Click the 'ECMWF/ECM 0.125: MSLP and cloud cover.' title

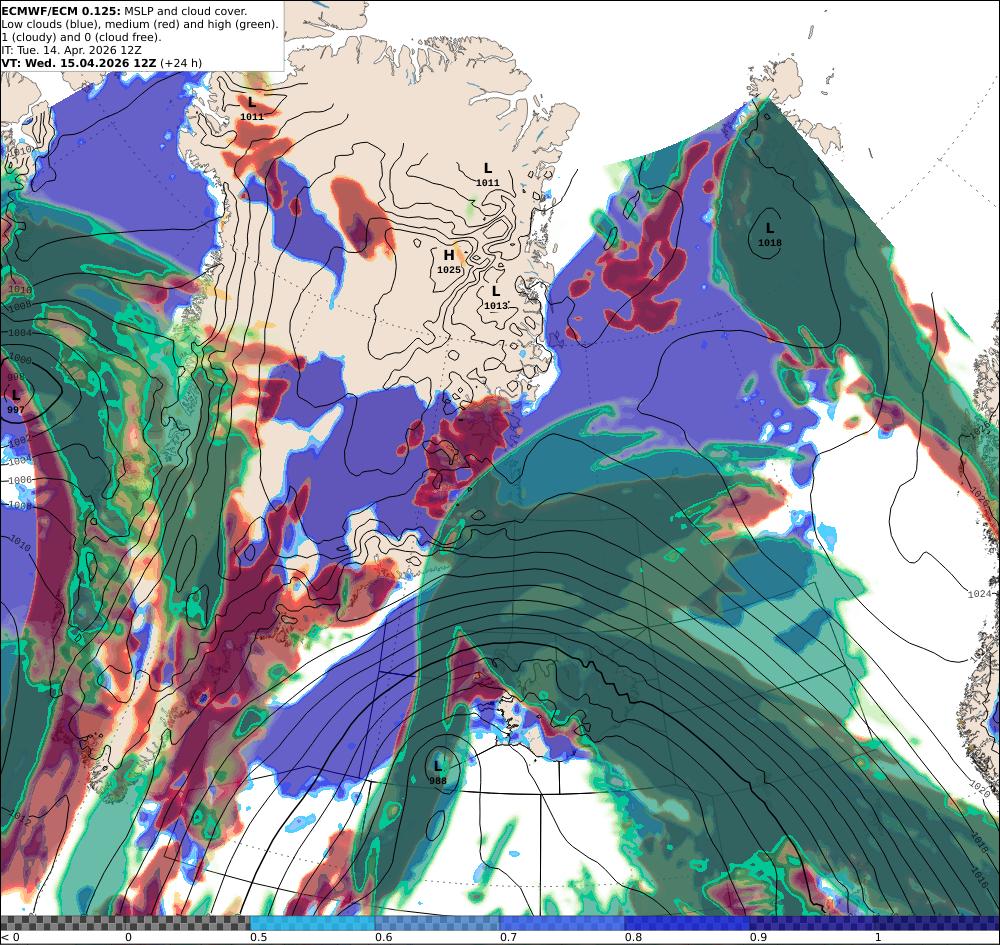(x=124, y=11)
